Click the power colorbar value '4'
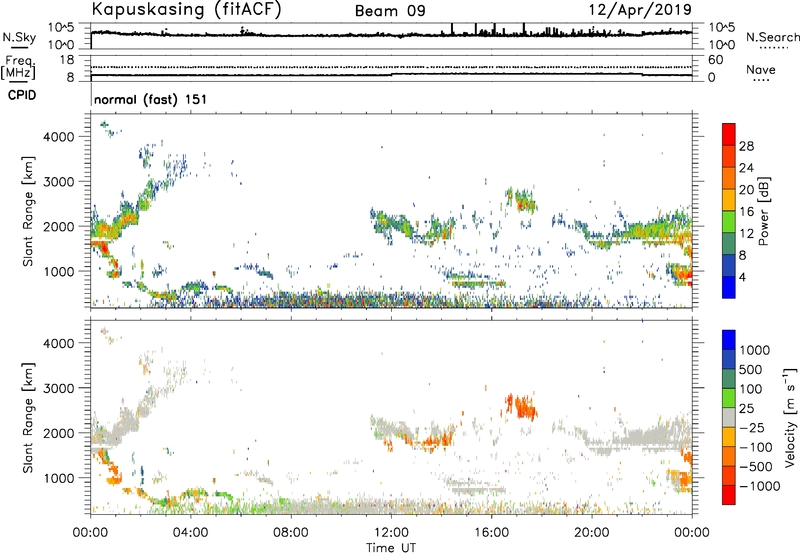The height and width of the screenshot is (554, 800). [x=742, y=278]
